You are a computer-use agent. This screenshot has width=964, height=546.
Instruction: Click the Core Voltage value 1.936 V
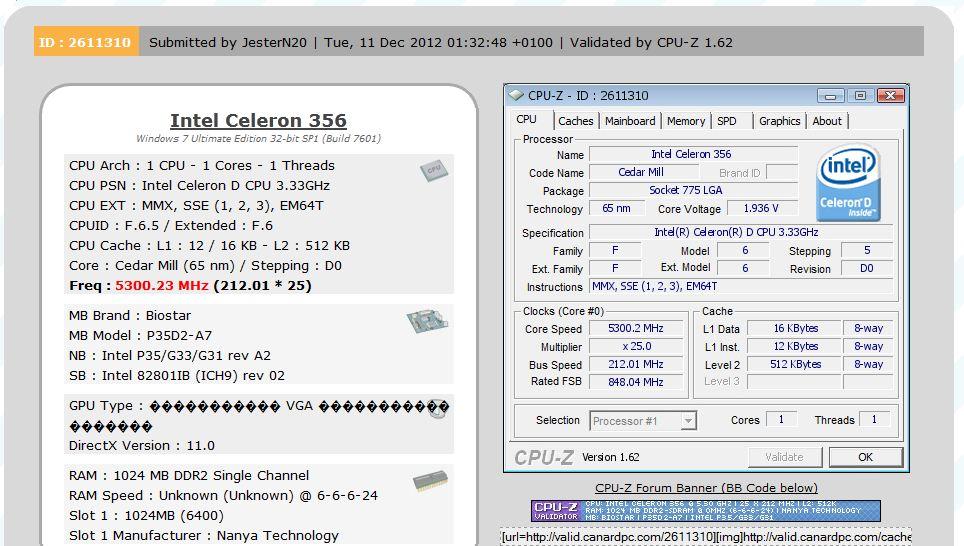pos(762,208)
